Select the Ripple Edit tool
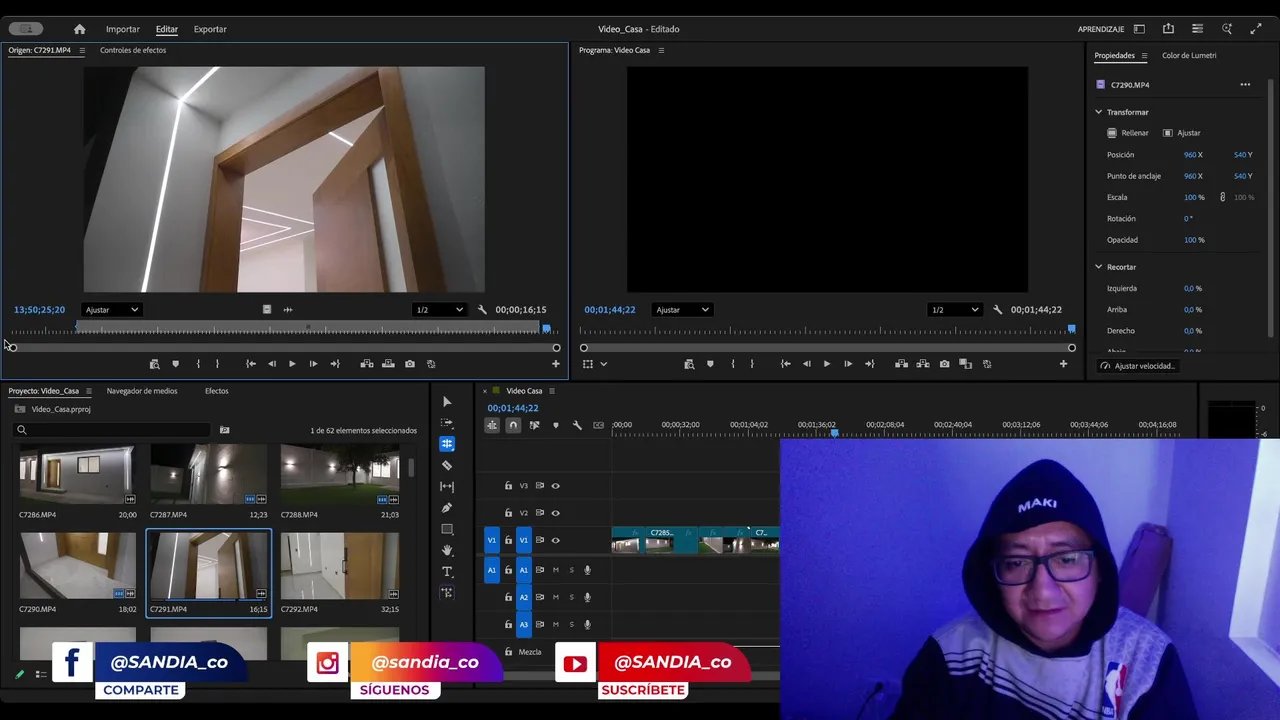This screenshot has width=1280, height=720. pyautogui.click(x=447, y=444)
